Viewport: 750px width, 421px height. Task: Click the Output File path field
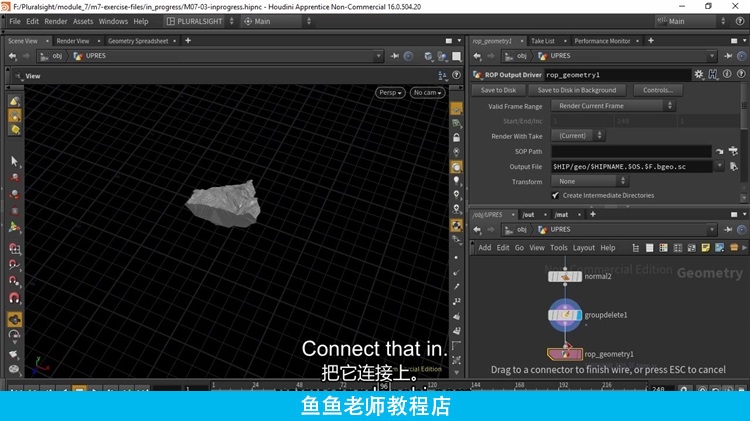(630, 166)
